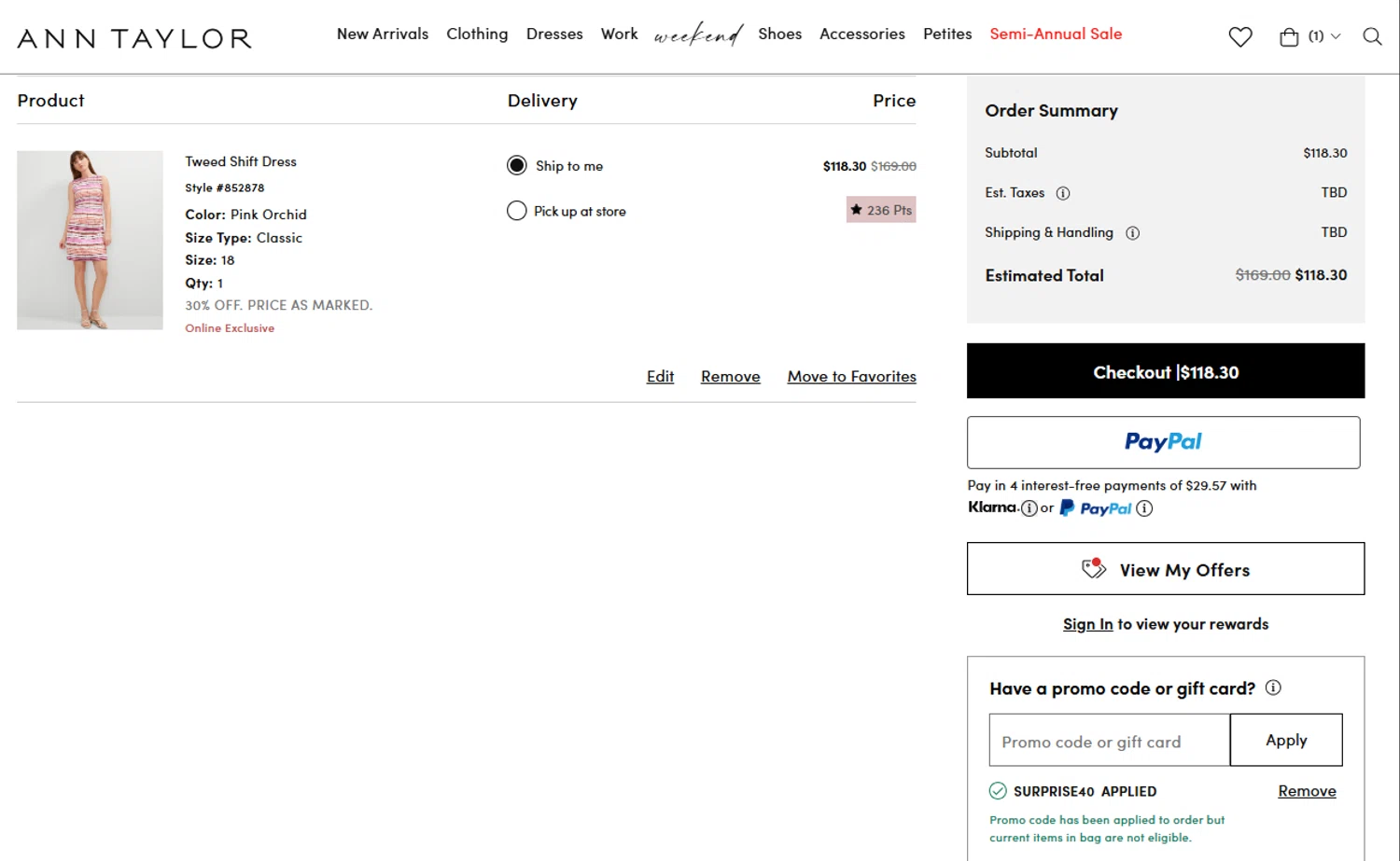Open Clothing menu
The image size is (1400, 861).
[x=477, y=34]
